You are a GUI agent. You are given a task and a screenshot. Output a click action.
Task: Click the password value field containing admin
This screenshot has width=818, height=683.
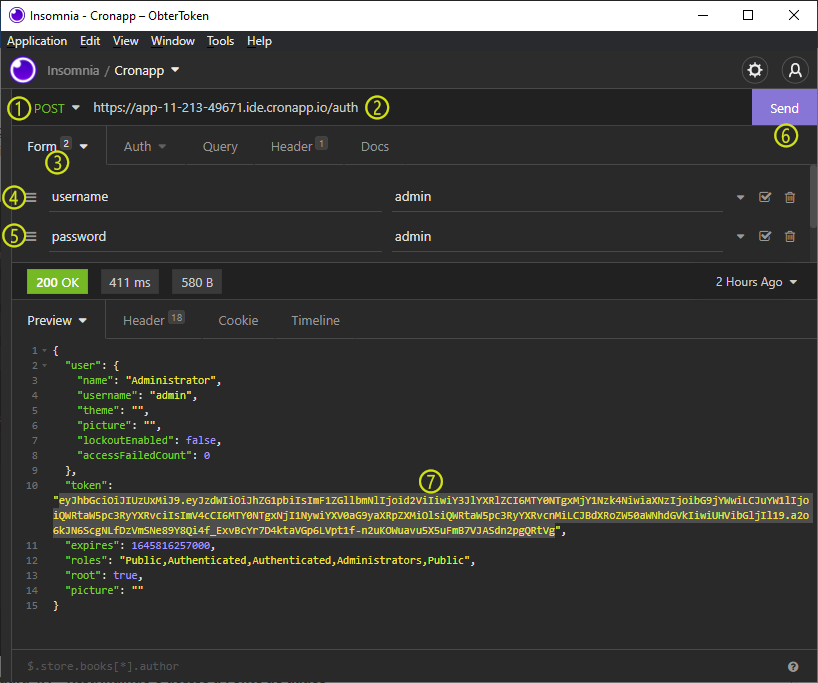(x=557, y=237)
